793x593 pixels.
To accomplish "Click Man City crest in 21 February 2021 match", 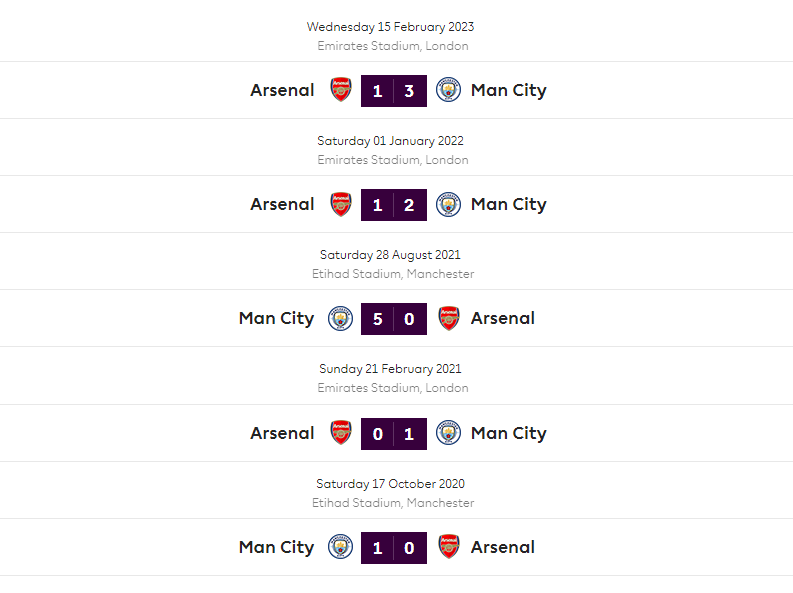I will pyautogui.click(x=448, y=433).
